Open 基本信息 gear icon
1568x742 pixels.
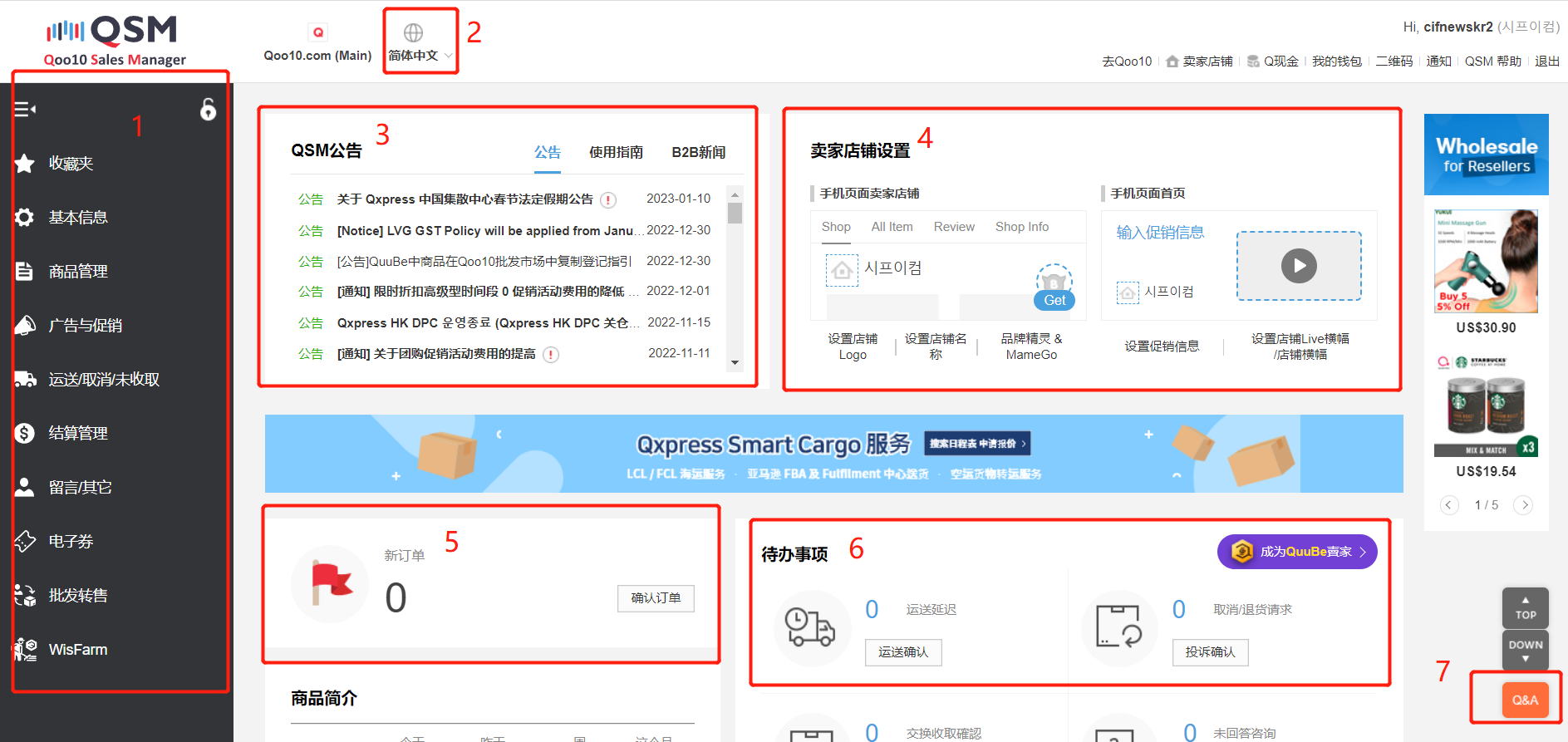tap(25, 218)
